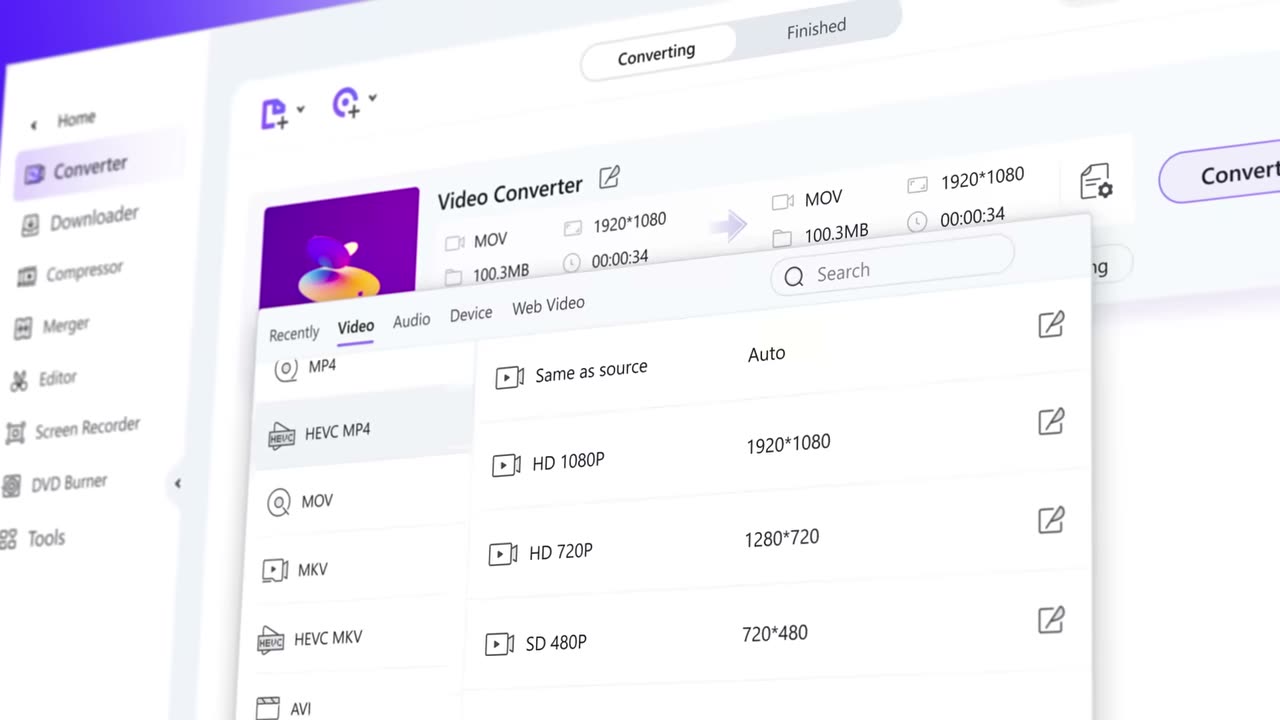Click the video file thumbnail

tap(340, 249)
